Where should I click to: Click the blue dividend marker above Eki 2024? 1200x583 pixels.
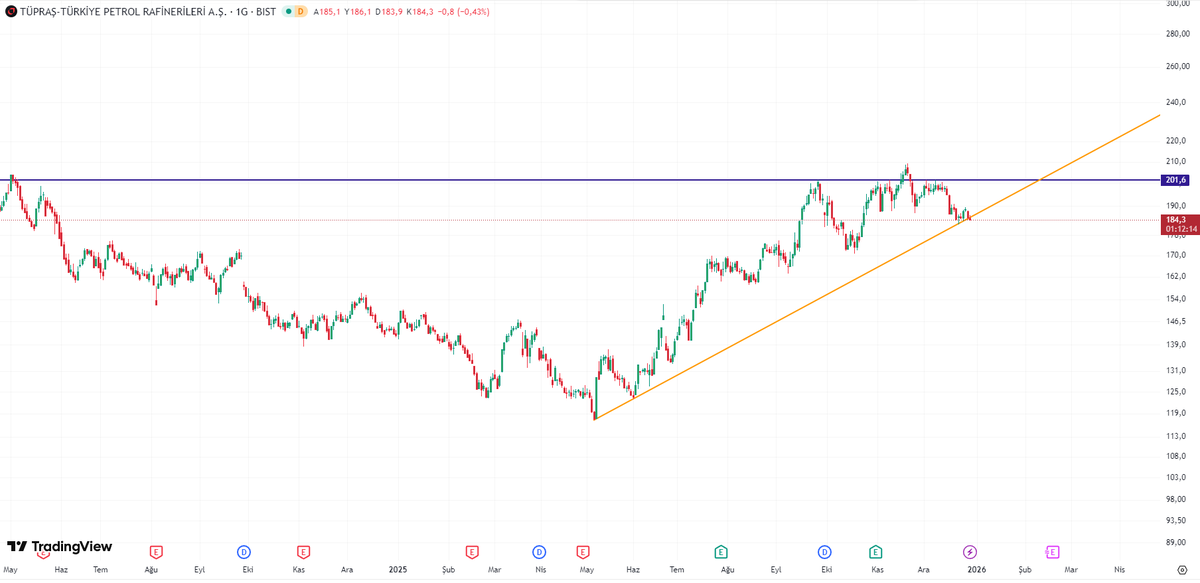[x=244, y=551]
